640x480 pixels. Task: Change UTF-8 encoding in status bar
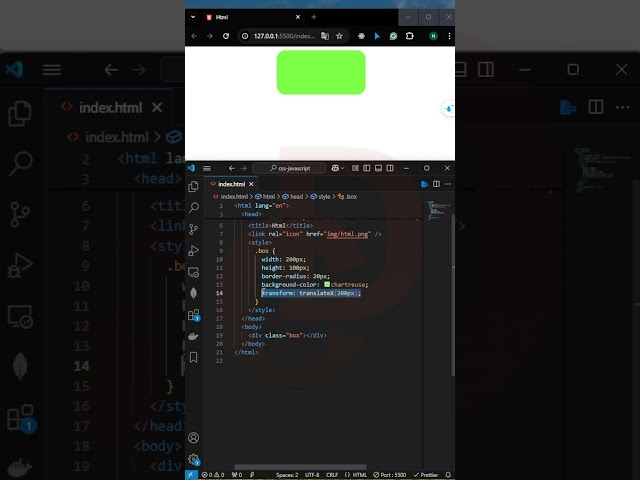(x=312, y=475)
